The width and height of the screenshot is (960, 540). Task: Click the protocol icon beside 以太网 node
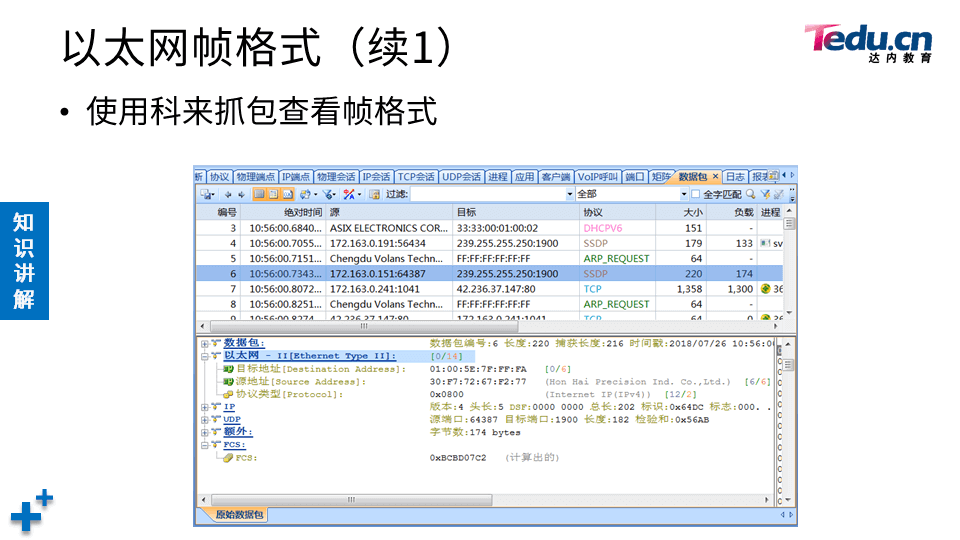tap(216, 356)
